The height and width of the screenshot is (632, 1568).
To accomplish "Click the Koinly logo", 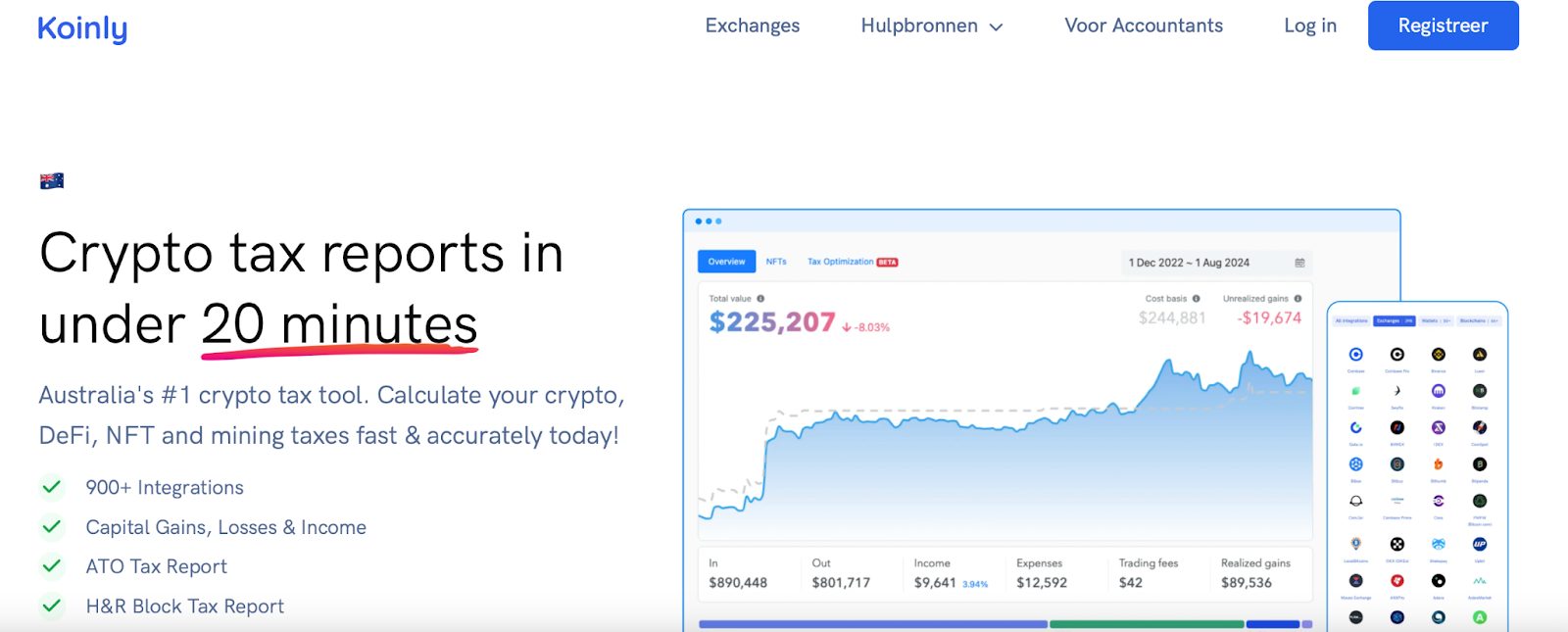I will [x=82, y=28].
